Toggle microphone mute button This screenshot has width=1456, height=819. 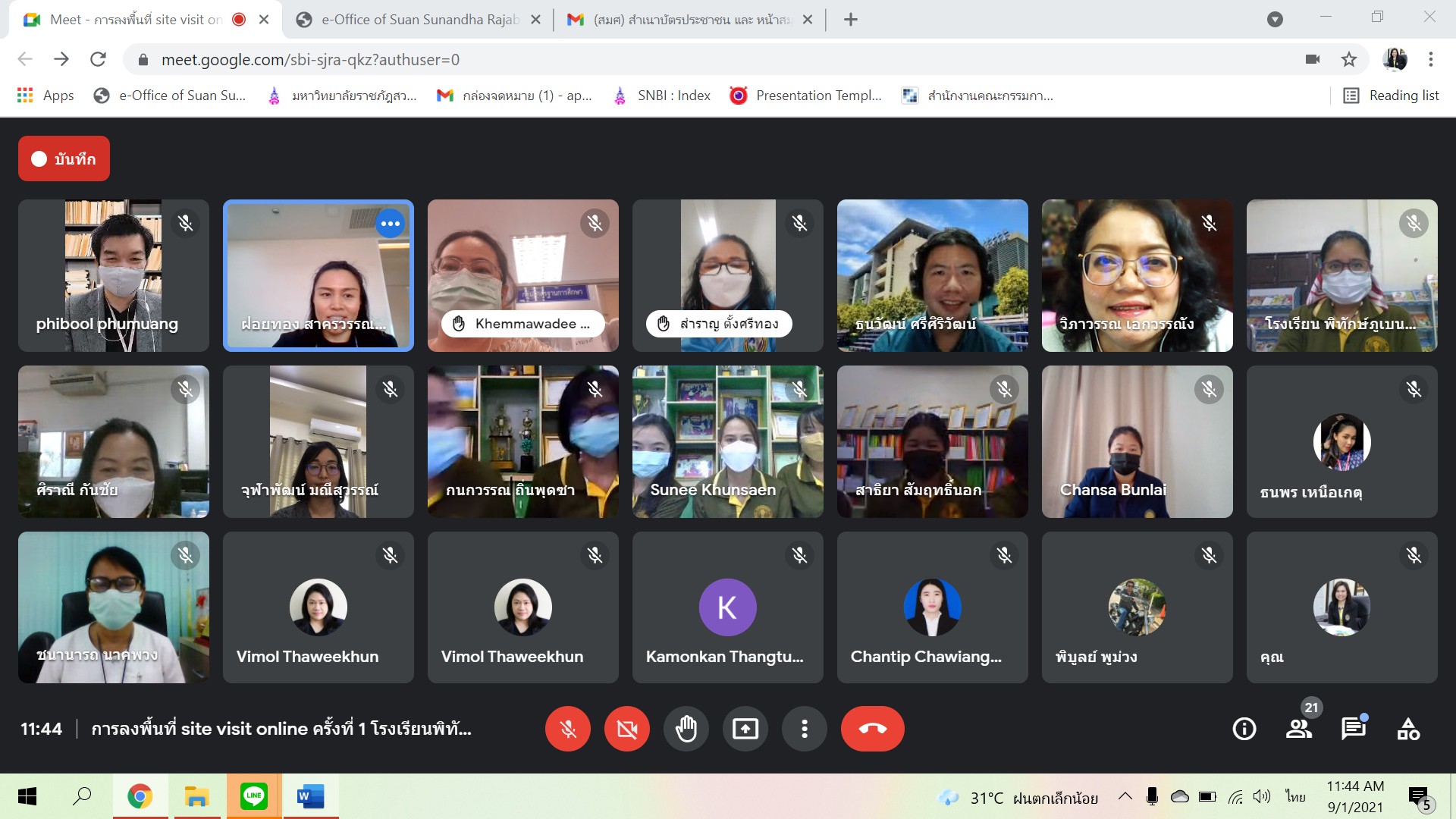pyautogui.click(x=568, y=729)
